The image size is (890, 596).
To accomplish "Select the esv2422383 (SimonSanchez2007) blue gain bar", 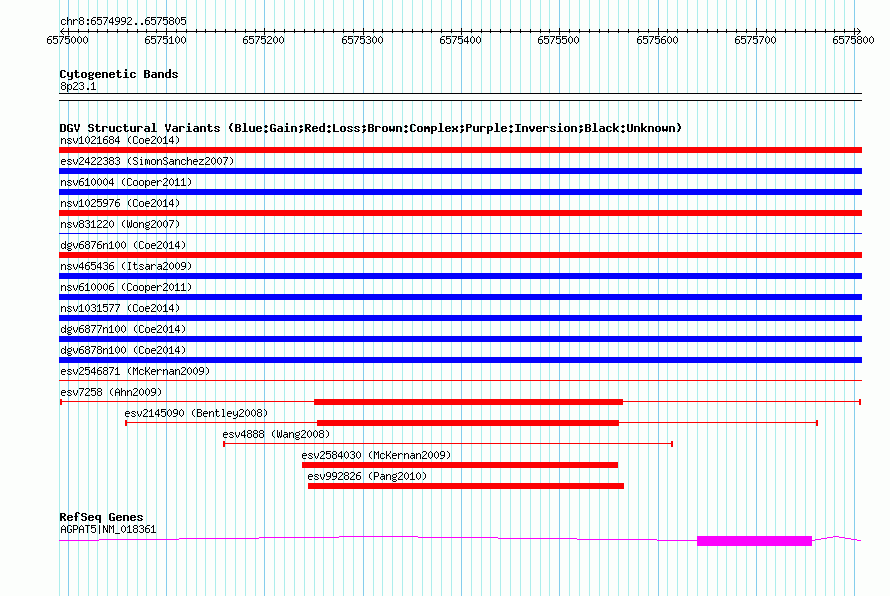I will pyautogui.click(x=460, y=171).
